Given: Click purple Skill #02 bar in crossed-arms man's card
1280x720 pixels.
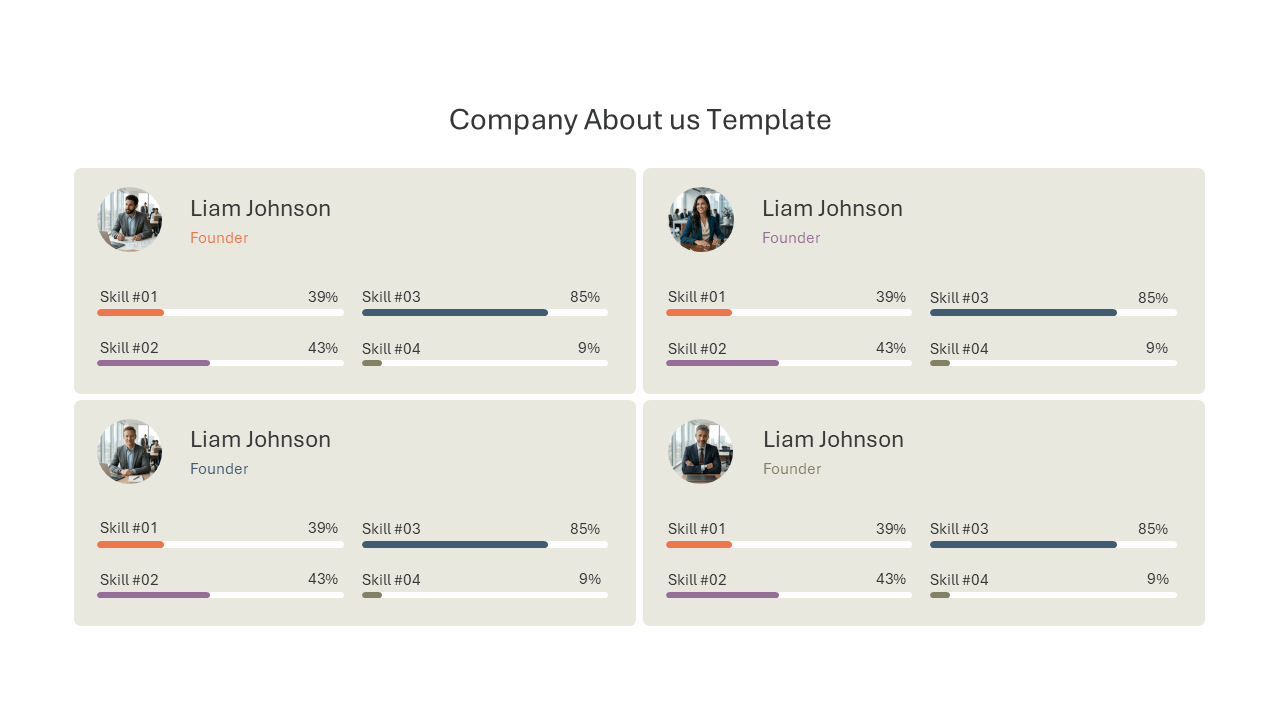Looking at the screenshot, I should 722,595.
